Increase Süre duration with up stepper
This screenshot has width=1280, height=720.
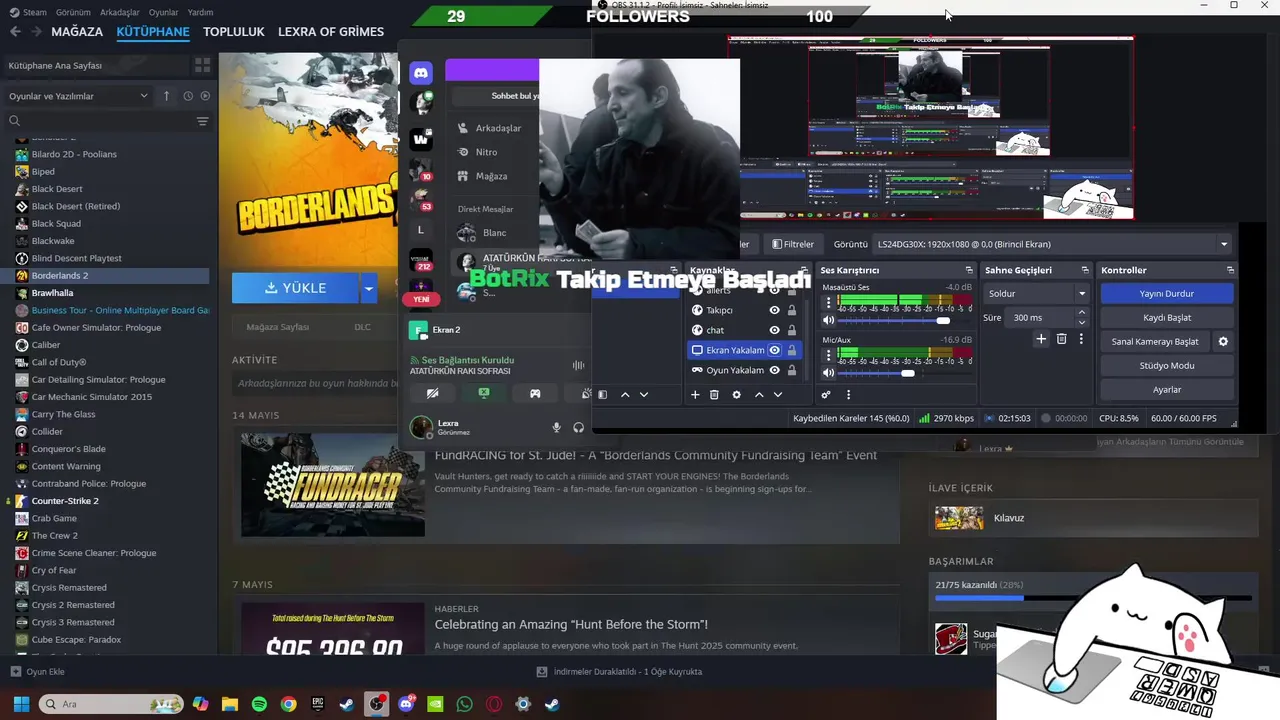1081,312
